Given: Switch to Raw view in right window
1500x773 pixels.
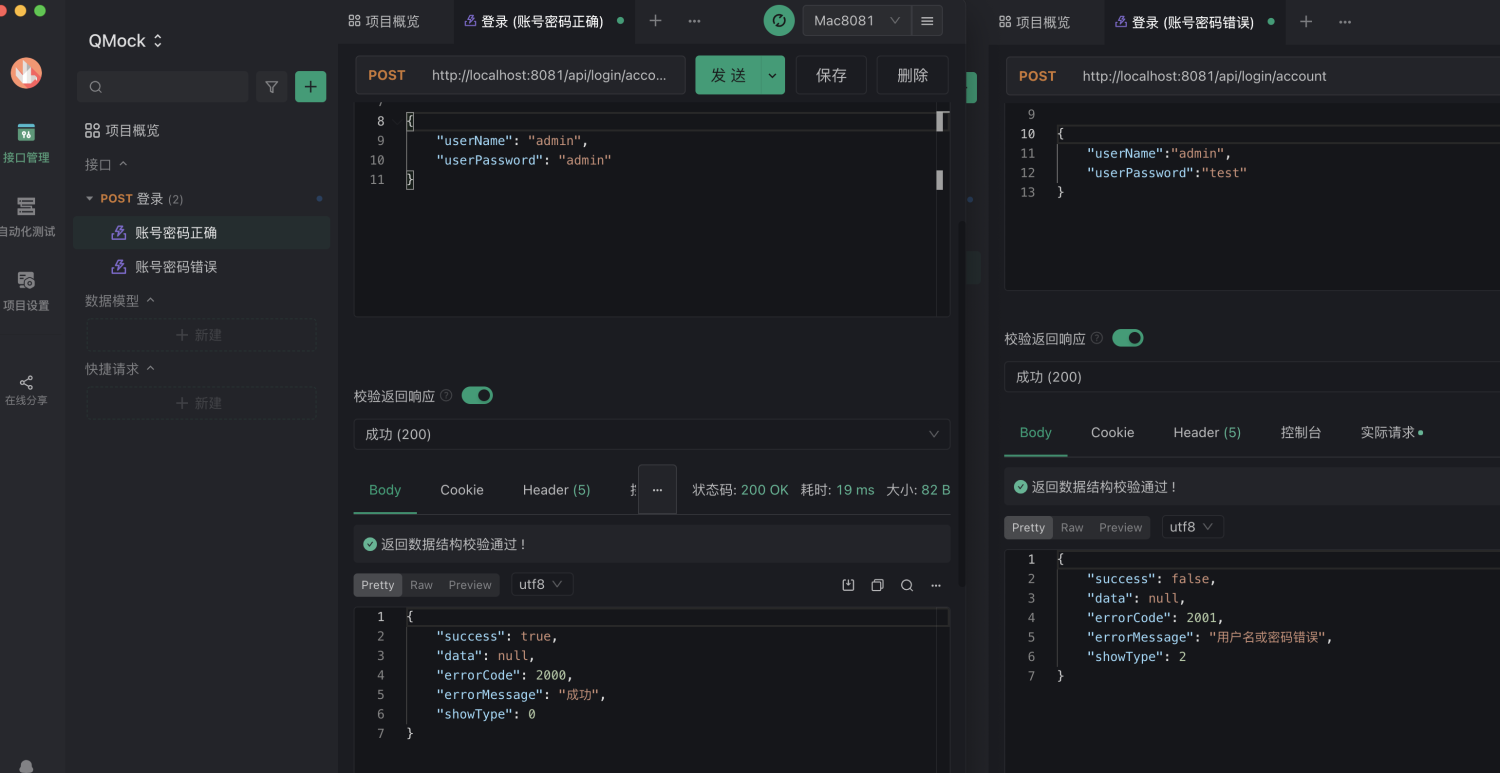Looking at the screenshot, I should tap(1072, 528).
